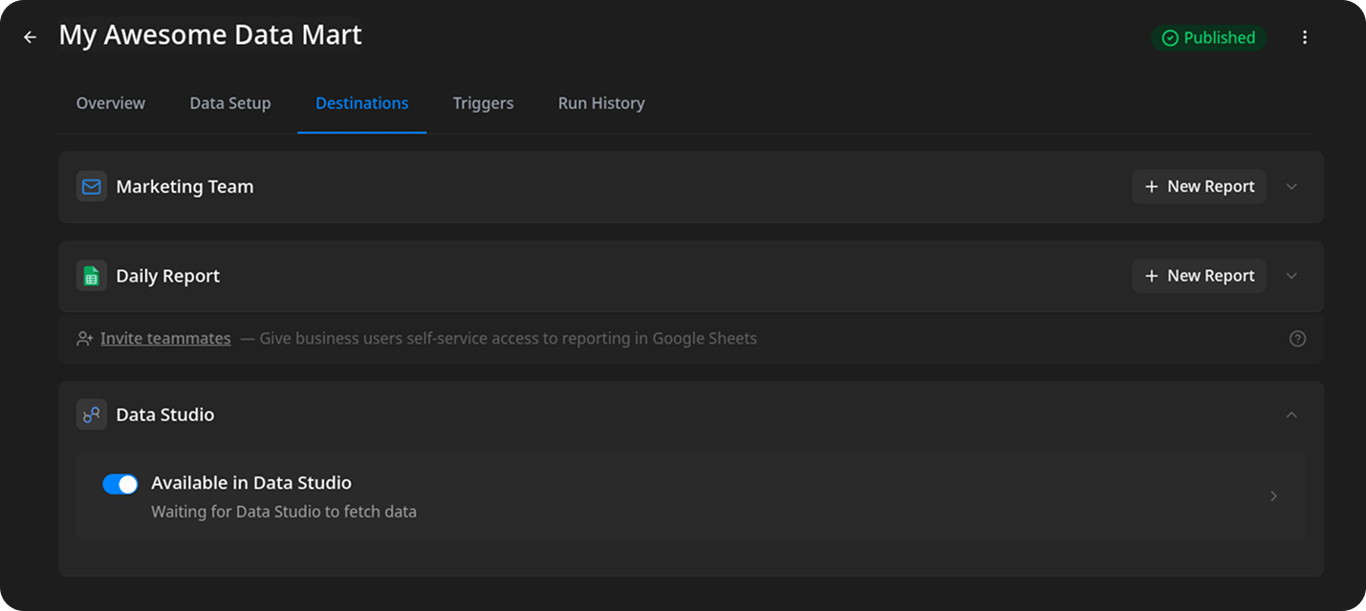Image resolution: width=1366 pixels, height=611 pixels.
Task: Add New Report for Marketing Team
Action: pyautogui.click(x=1199, y=186)
